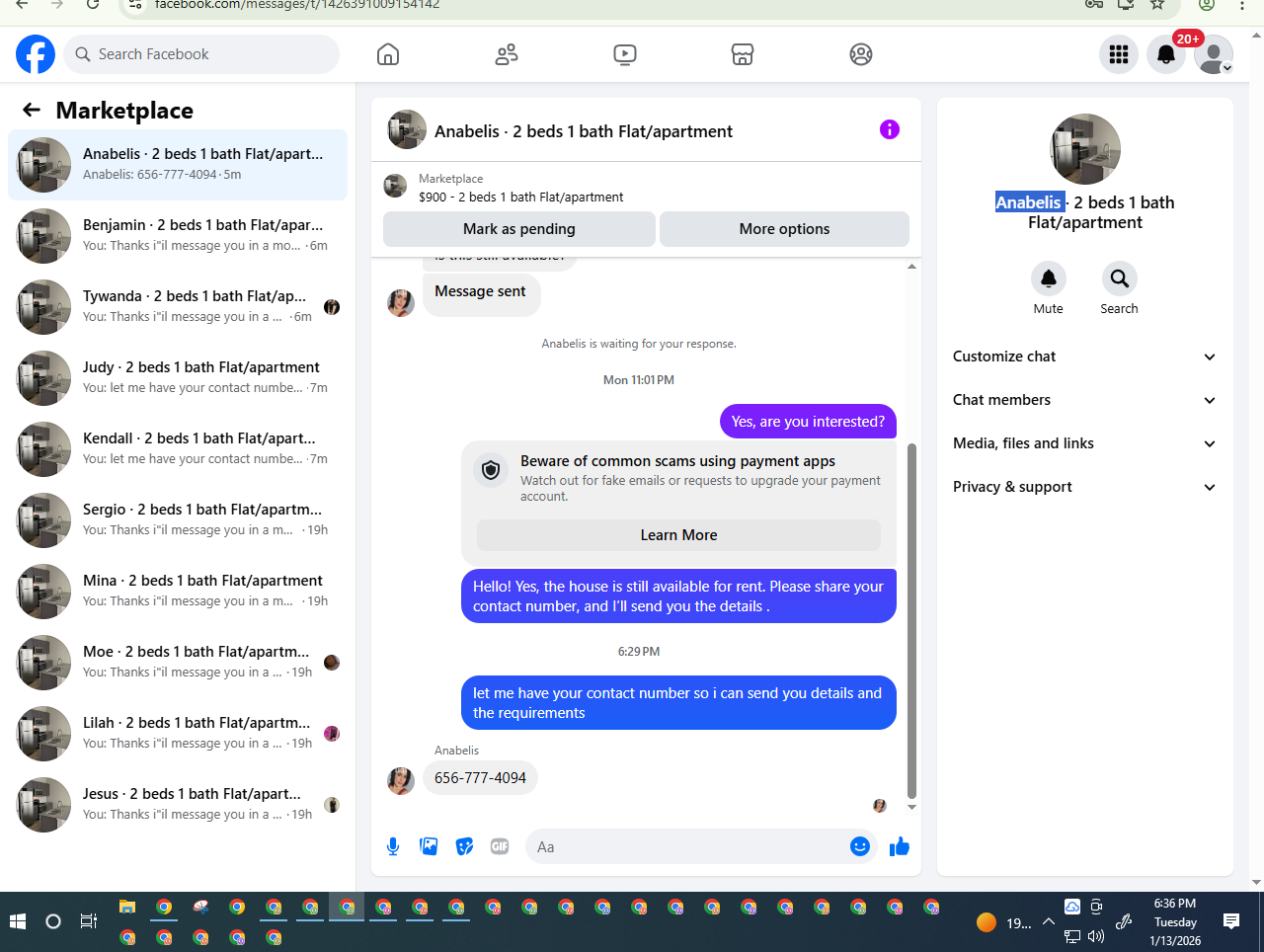The width and height of the screenshot is (1264, 952).
Task: Click Learn More about payment scams
Action: 678,535
